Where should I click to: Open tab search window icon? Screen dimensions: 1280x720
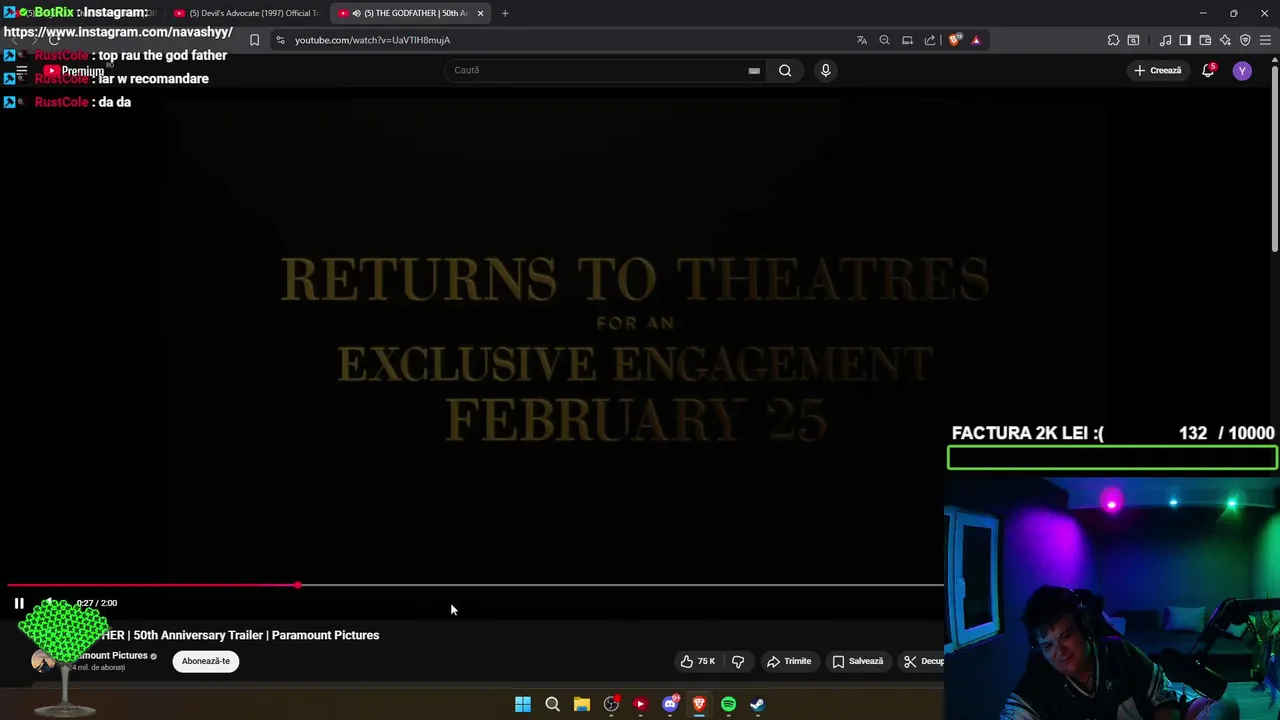pyautogui.click(x=1133, y=40)
